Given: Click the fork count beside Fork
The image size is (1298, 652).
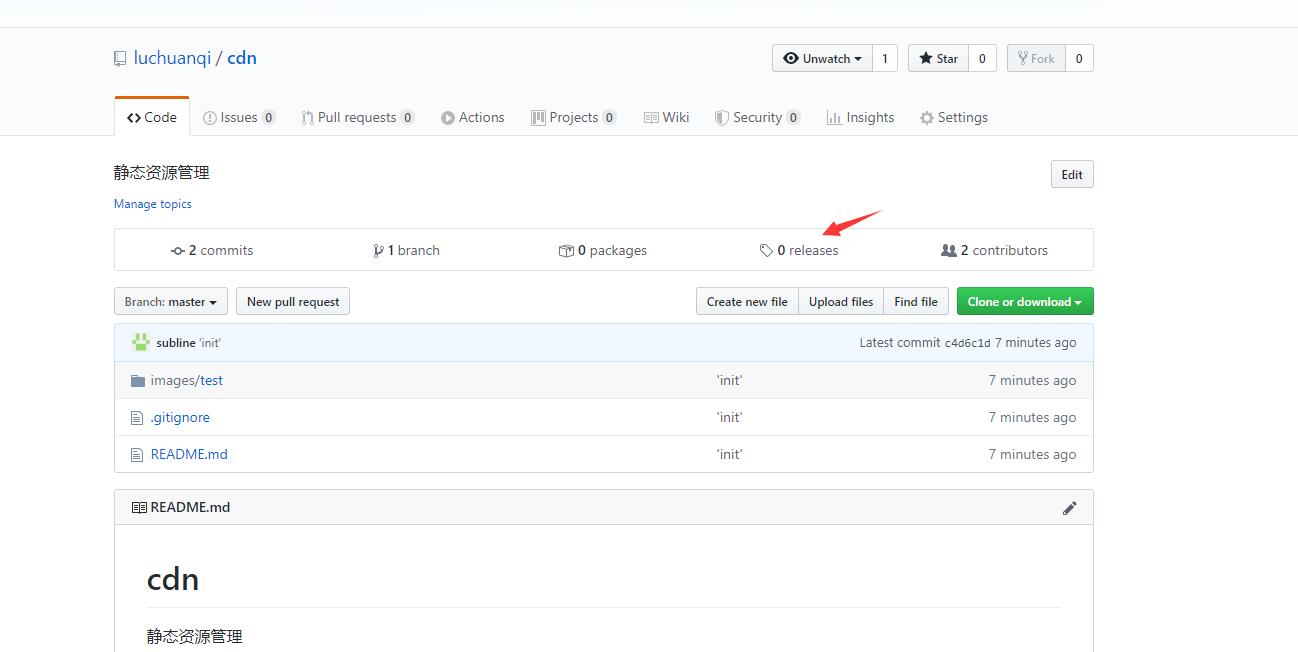Looking at the screenshot, I should click(1079, 58).
